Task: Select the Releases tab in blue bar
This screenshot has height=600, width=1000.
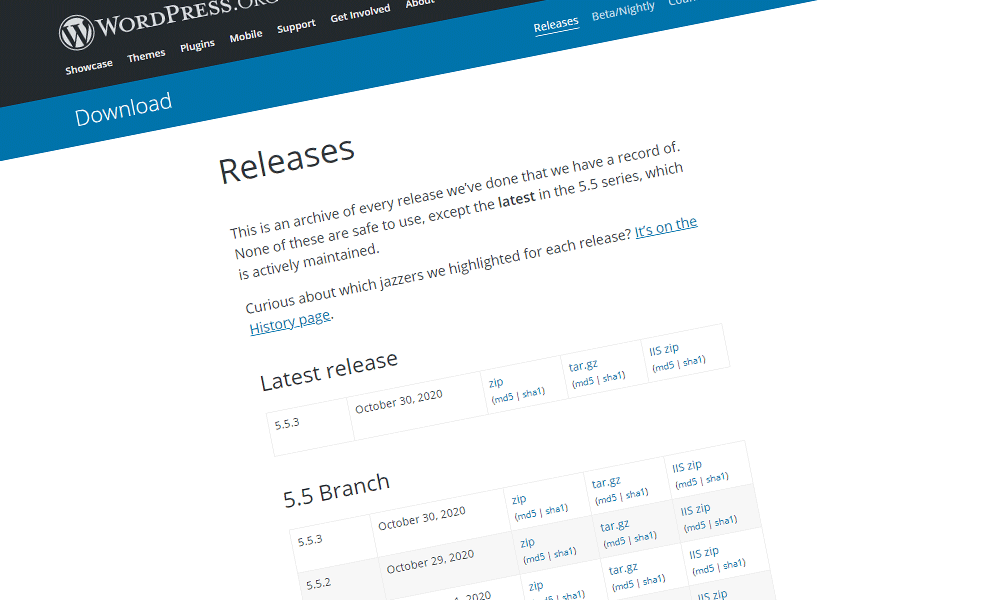Action: [556, 24]
